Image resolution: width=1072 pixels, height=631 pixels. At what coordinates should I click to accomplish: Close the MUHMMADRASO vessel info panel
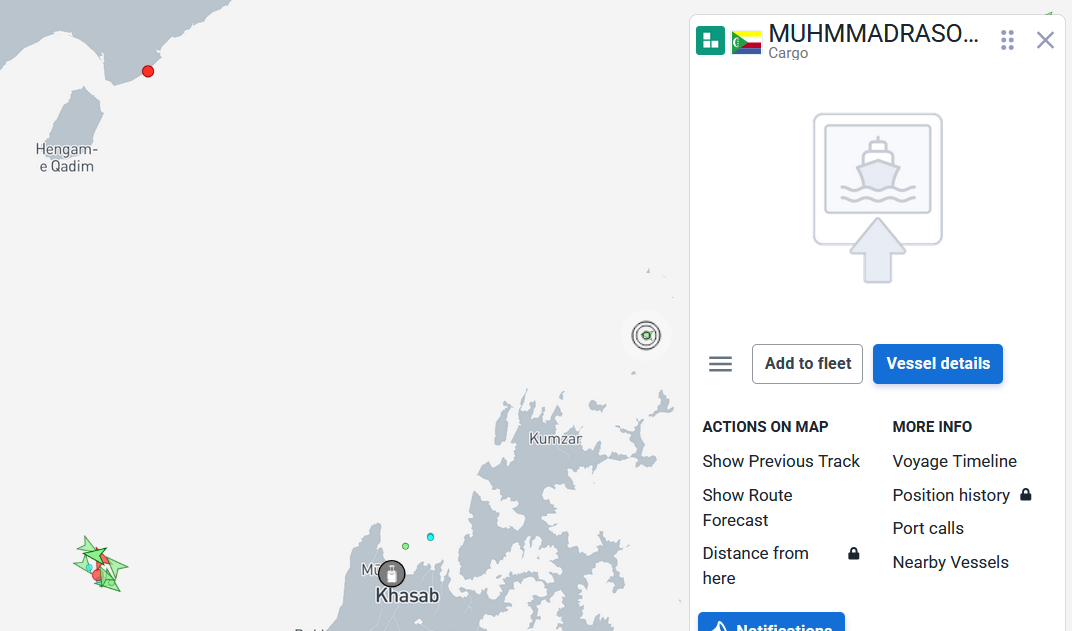pyautogui.click(x=1045, y=40)
